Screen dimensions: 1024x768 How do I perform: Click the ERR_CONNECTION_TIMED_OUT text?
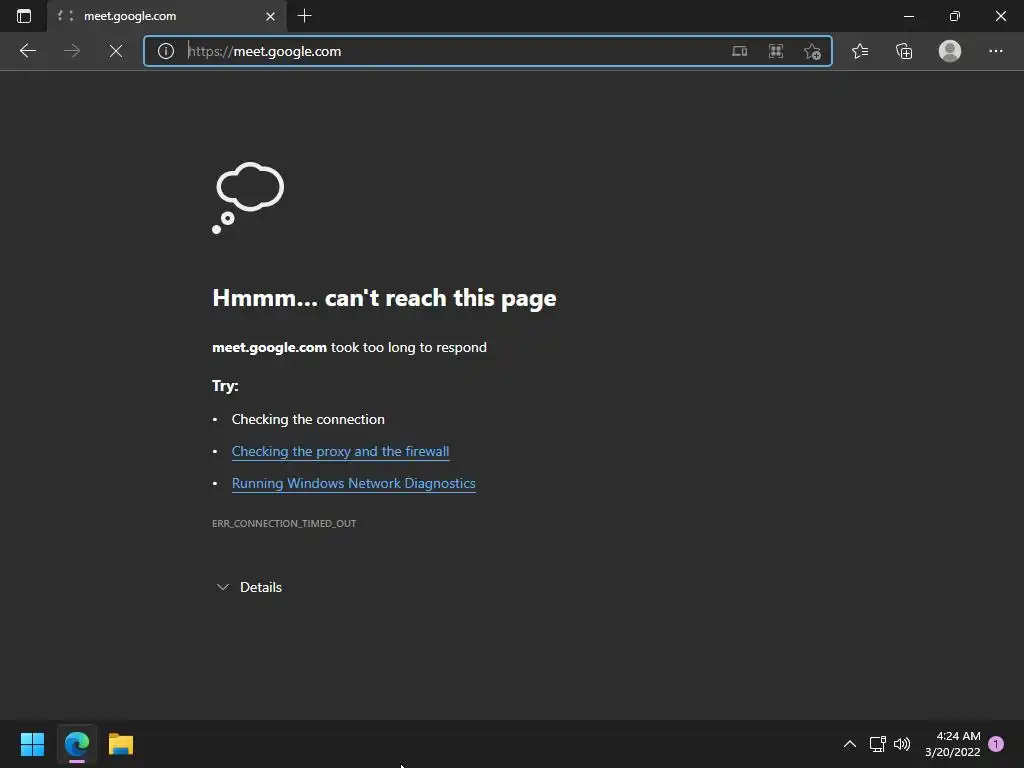click(284, 523)
